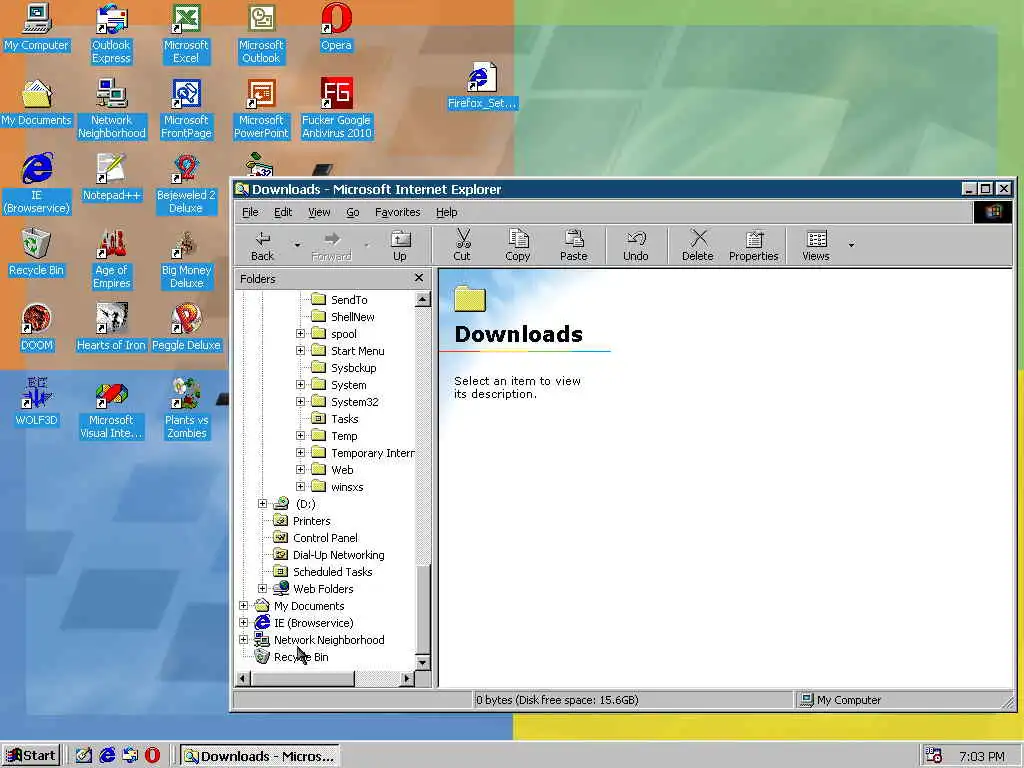Image resolution: width=1024 pixels, height=768 pixels.
Task: Expand the (D:) drive node
Action: point(263,504)
